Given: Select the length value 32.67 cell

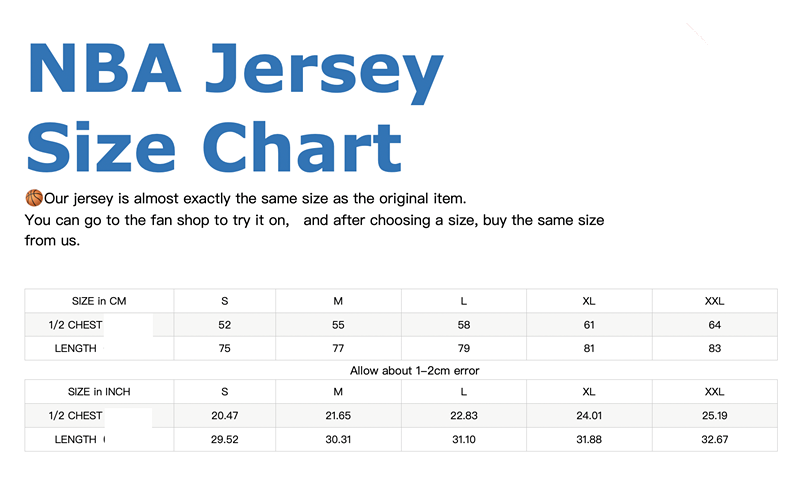Looking at the screenshot, I should click(714, 439).
